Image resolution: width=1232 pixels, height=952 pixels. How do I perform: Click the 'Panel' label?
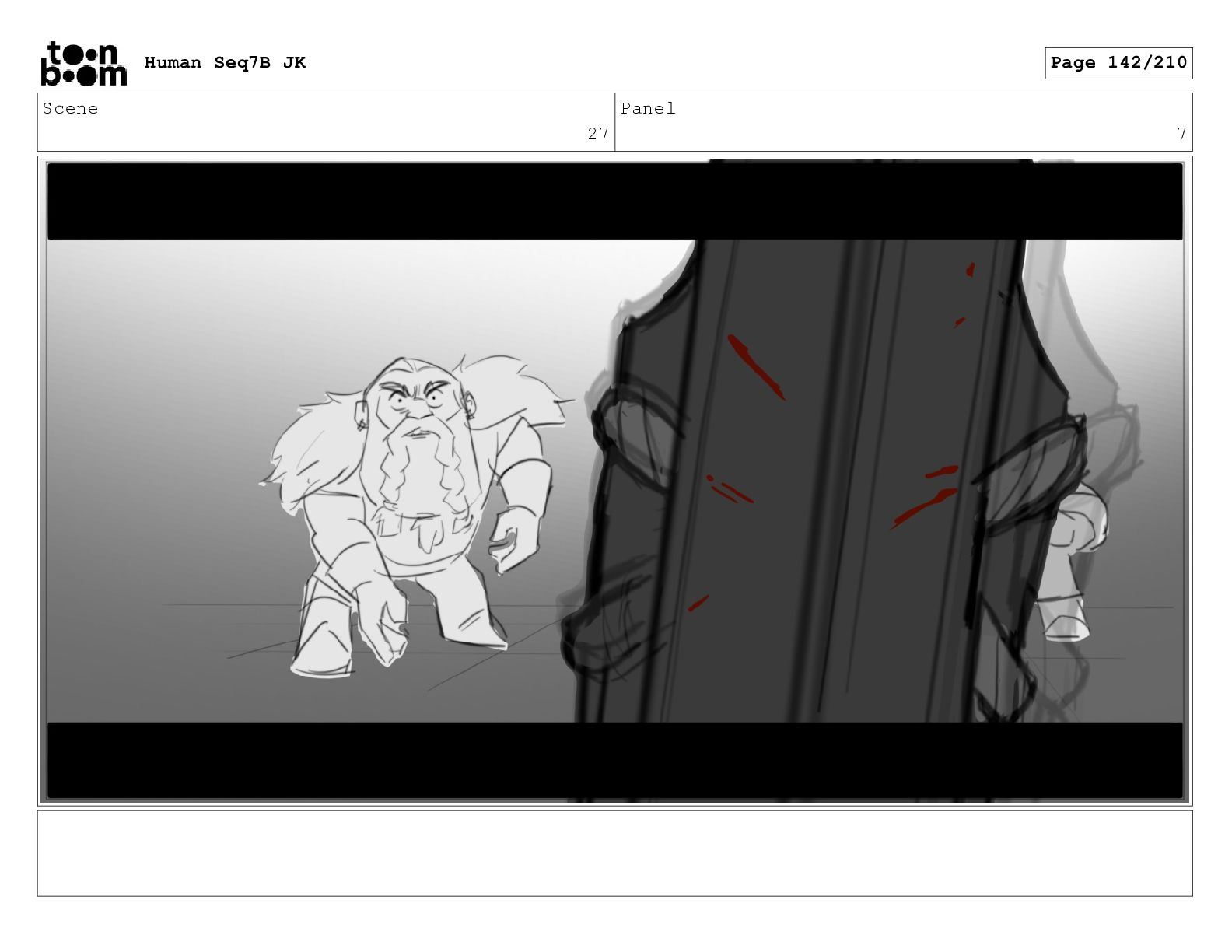pyautogui.click(x=648, y=109)
